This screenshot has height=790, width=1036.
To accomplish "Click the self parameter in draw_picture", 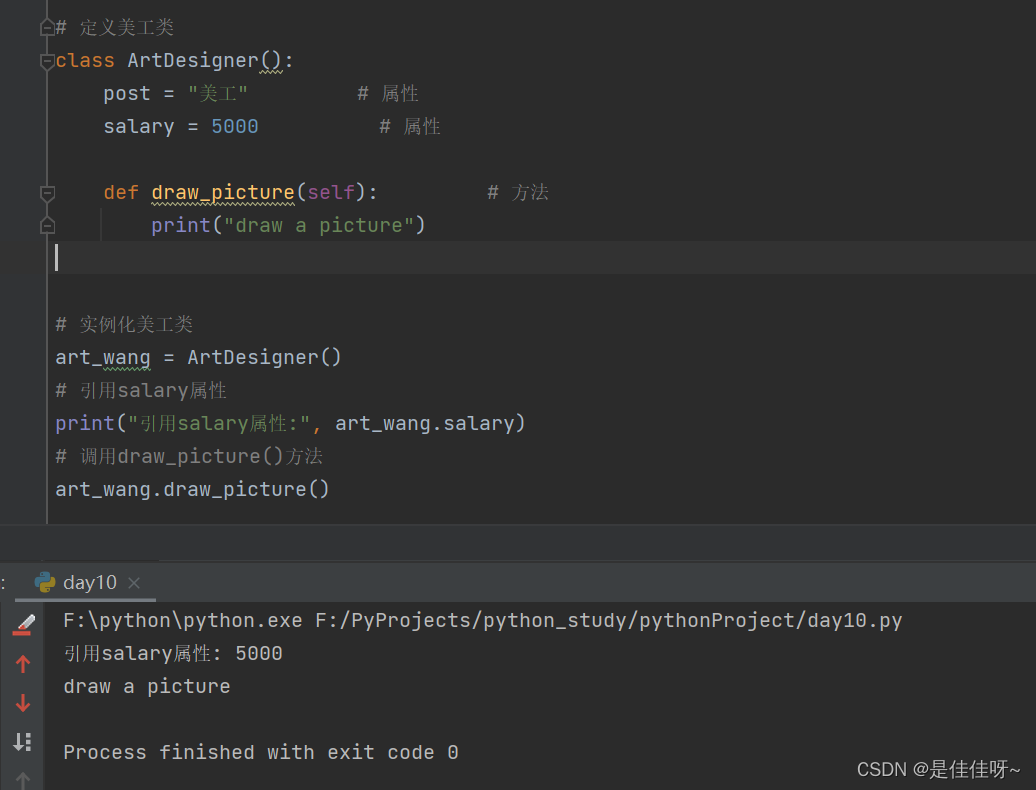I will pos(331,192).
